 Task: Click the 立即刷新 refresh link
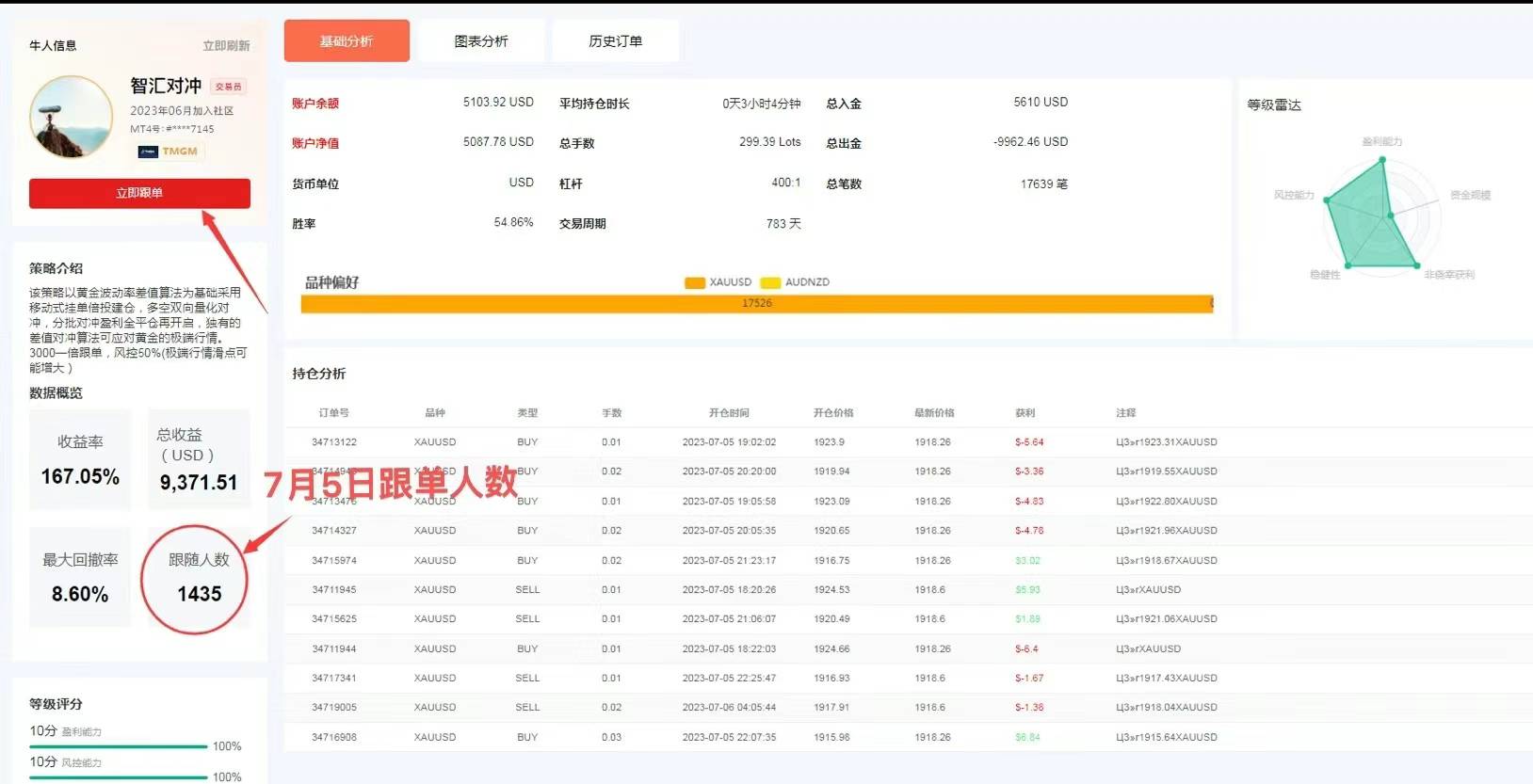[x=227, y=45]
